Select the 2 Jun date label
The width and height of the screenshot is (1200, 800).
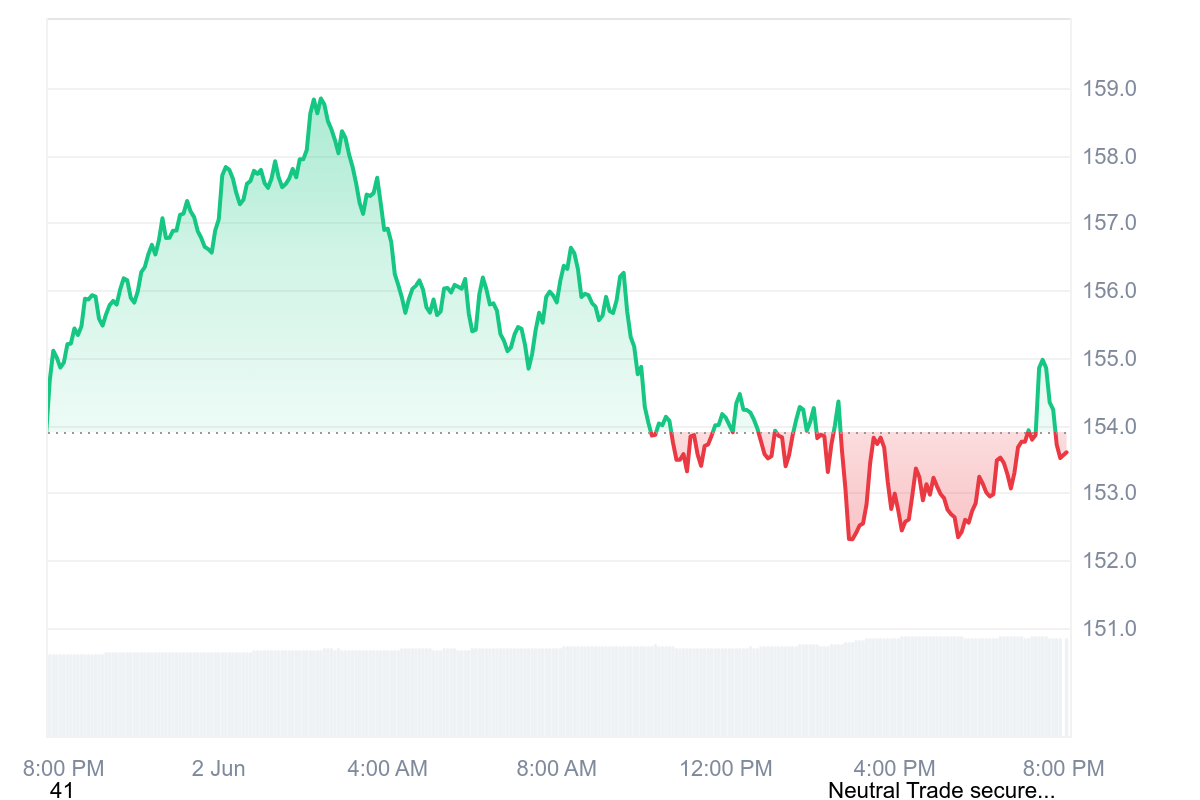tap(218, 769)
